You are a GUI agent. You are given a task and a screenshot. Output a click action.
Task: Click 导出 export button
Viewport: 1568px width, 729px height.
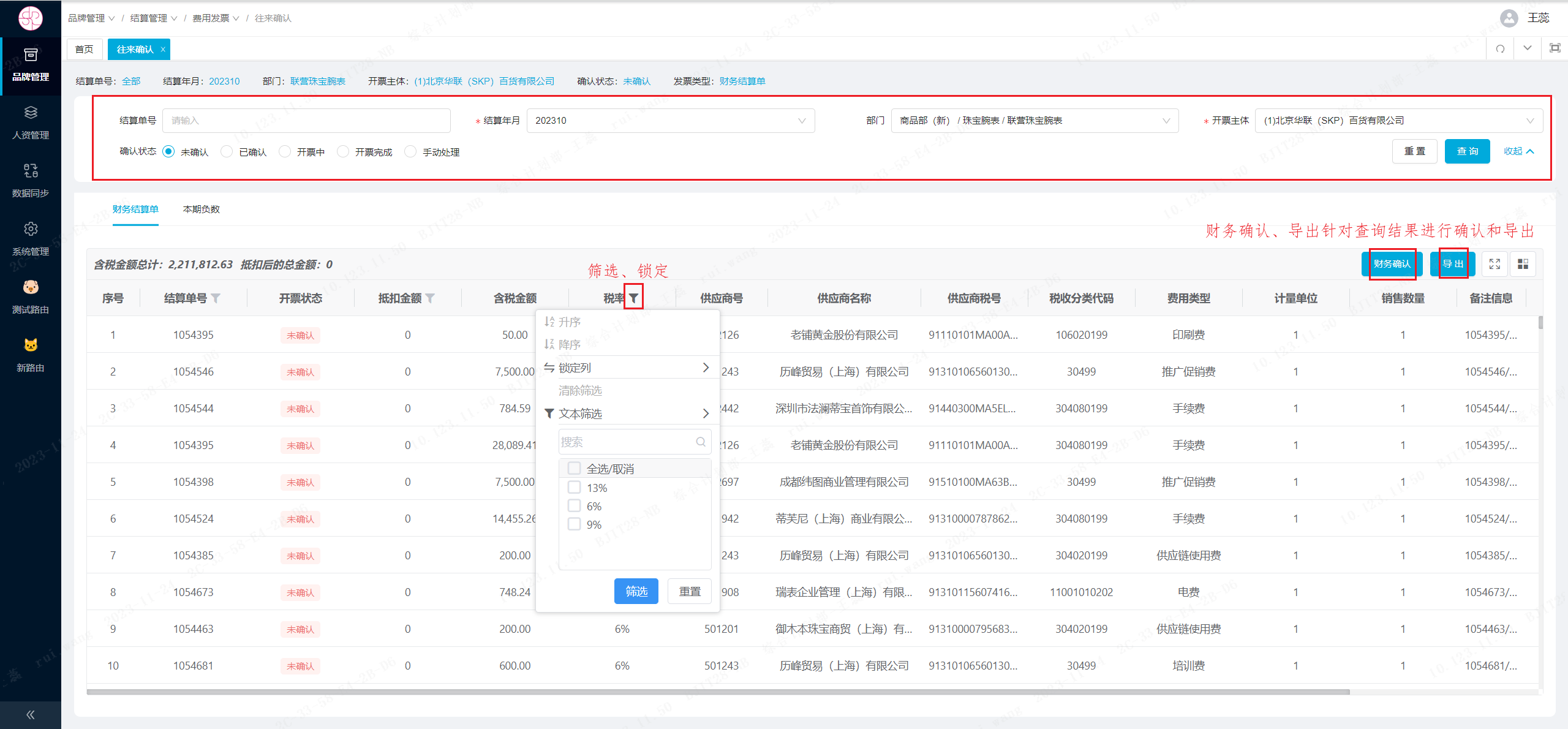point(1452,264)
